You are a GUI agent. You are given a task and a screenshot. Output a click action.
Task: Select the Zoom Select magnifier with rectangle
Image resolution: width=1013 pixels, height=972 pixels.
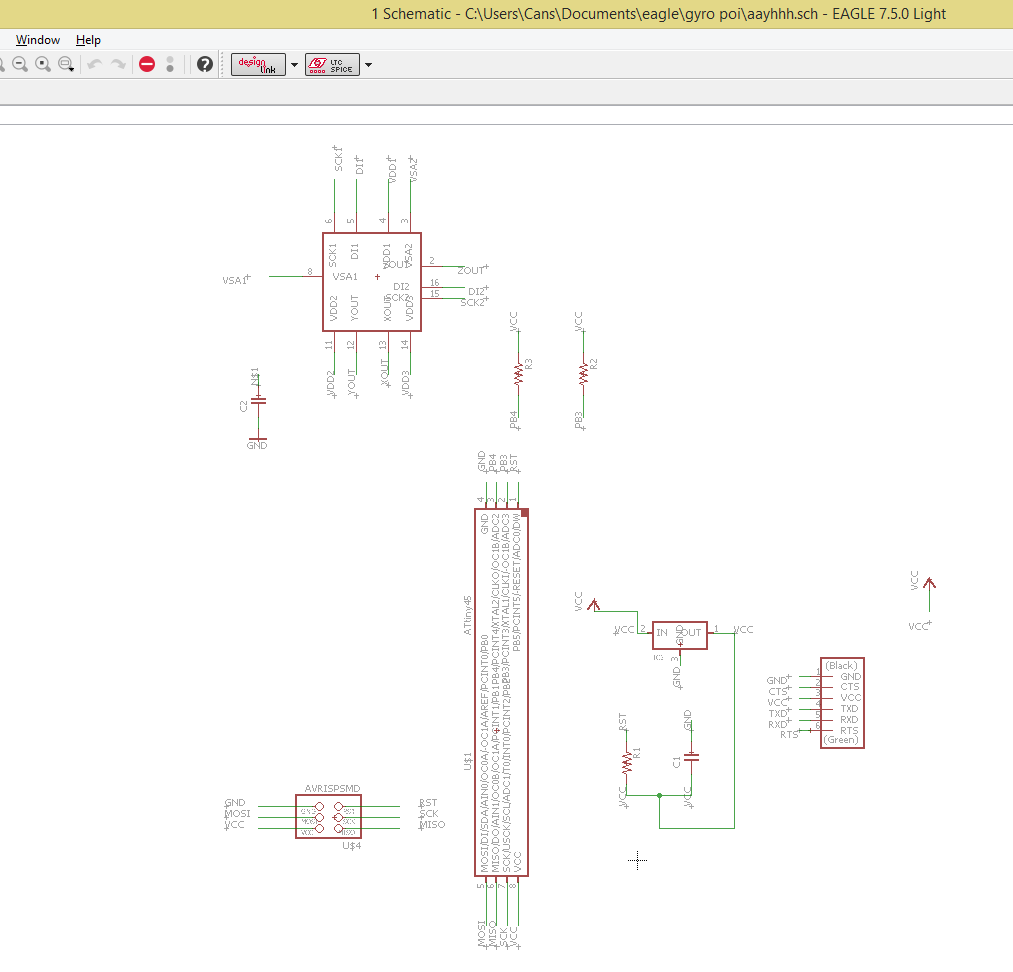pyautogui.click(x=66, y=64)
